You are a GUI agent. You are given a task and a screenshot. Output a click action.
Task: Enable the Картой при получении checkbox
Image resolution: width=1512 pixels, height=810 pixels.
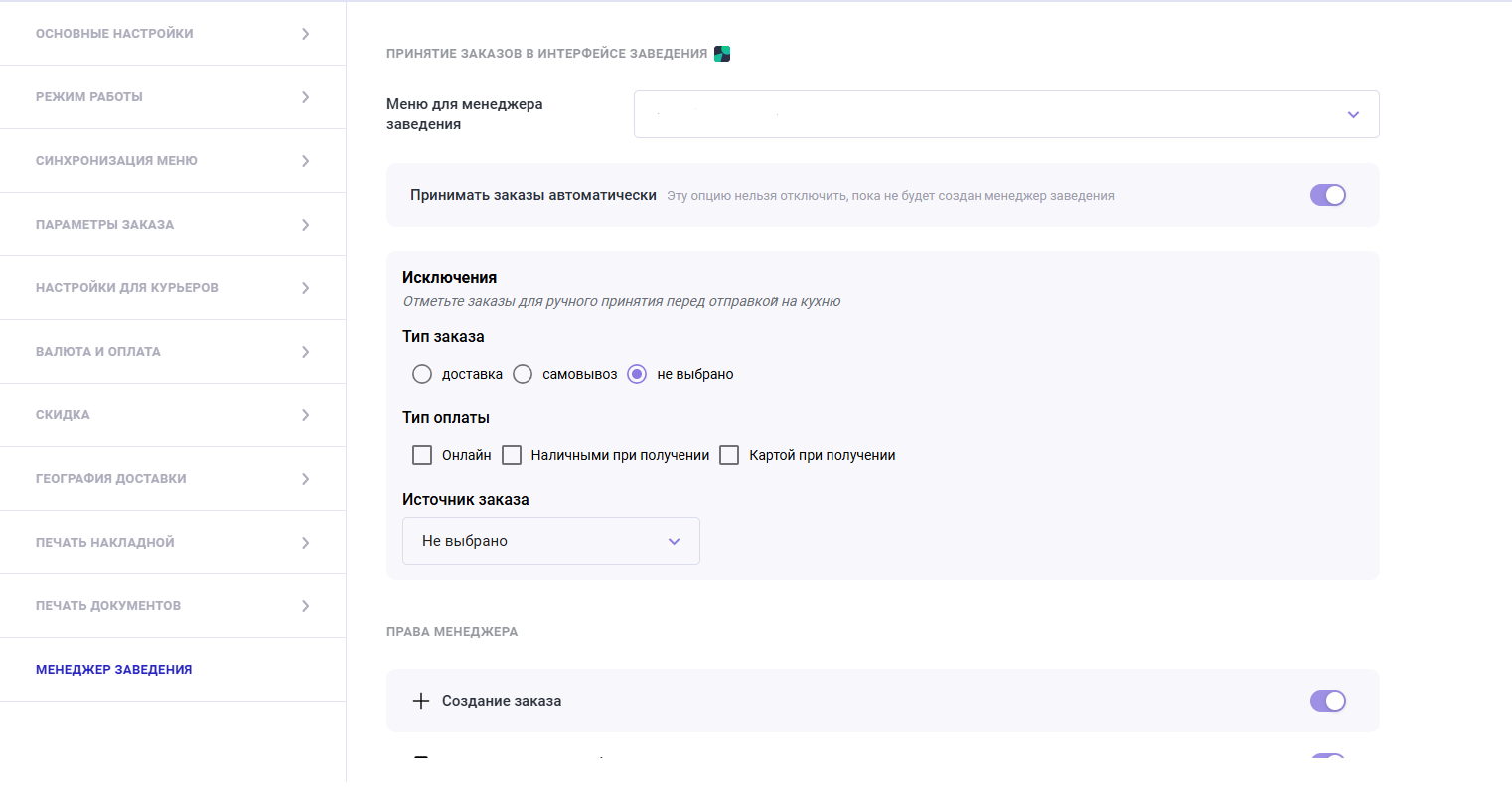pyautogui.click(x=729, y=455)
